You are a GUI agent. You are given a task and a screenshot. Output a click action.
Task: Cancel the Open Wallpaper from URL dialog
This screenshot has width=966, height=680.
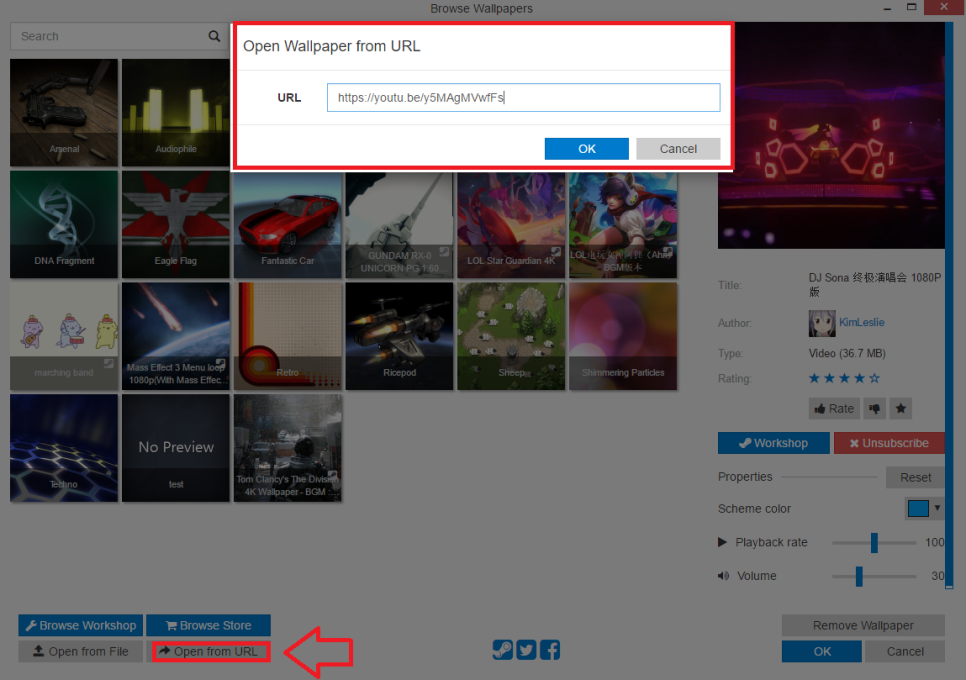pos(678,148)
